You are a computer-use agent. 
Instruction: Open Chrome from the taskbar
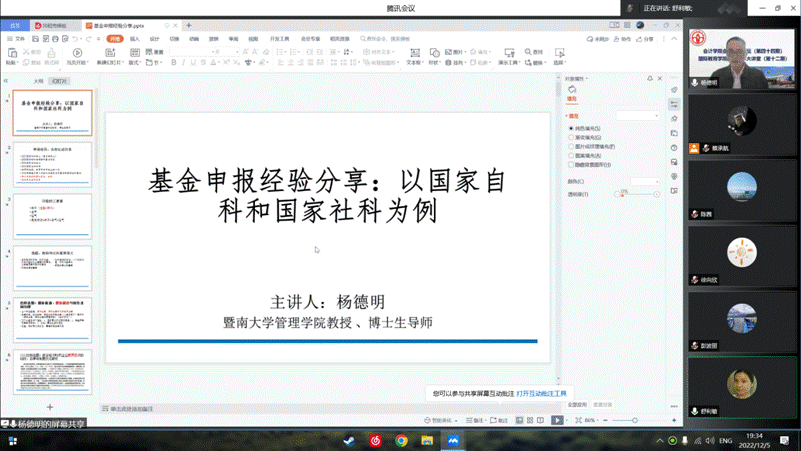401,440
